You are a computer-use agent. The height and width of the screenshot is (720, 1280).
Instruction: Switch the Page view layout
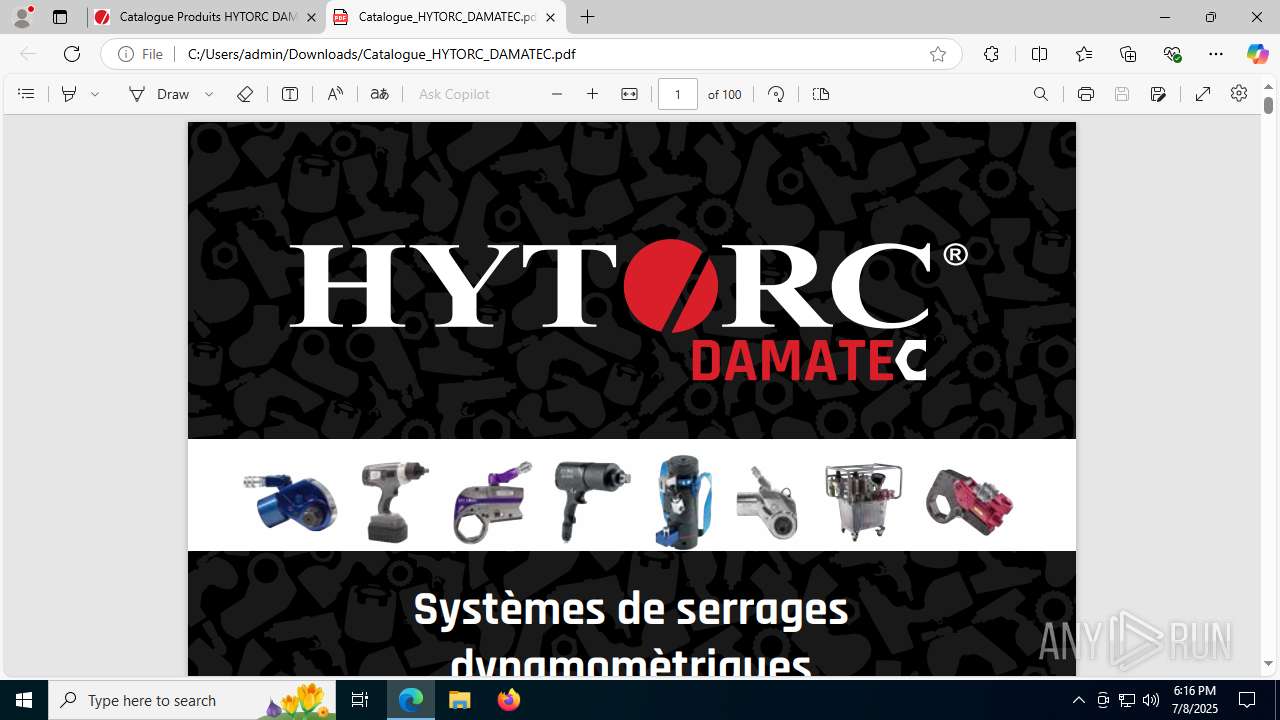tap(821, 94)
